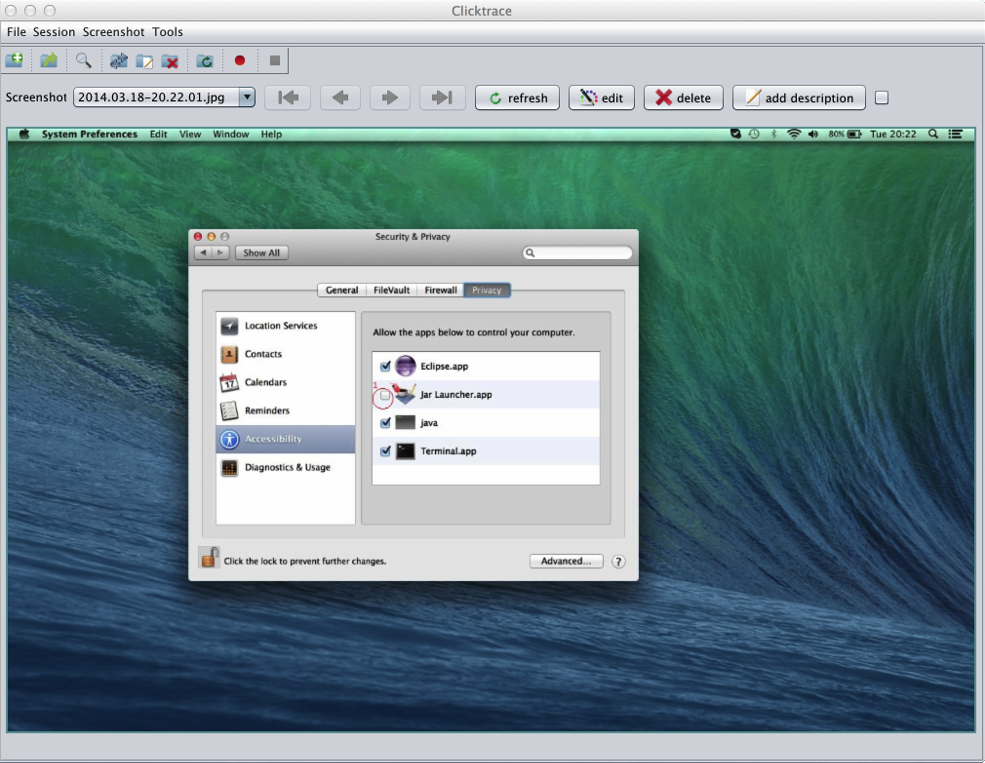Viewport: 985px width, 763px height.
Task: Click the Apple menu icon
Action: pos(24,134)
